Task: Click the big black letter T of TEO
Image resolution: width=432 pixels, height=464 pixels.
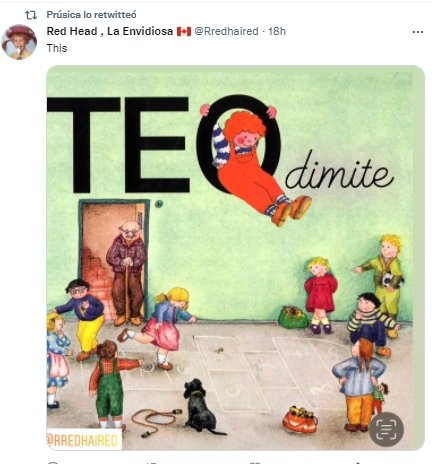Action: coord(83,145)
